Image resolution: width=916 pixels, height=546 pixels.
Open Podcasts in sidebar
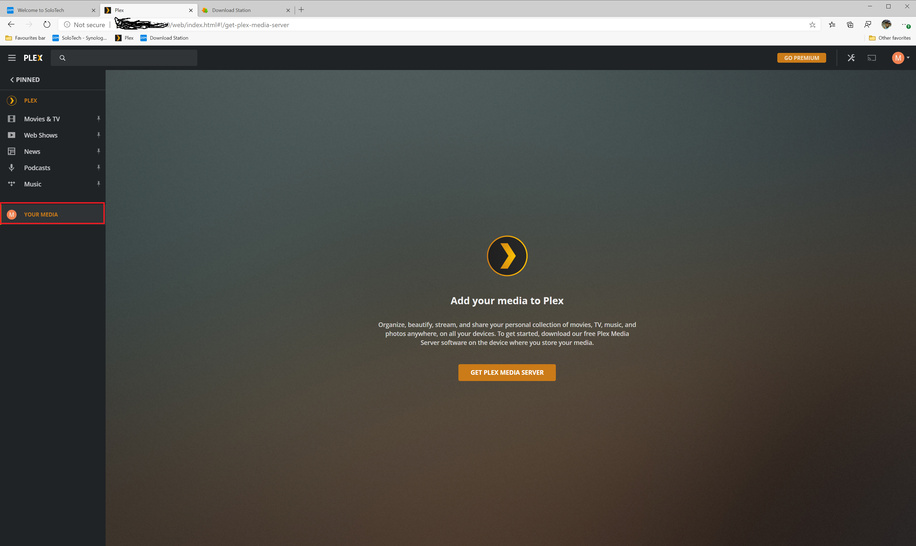coord(37,168)
